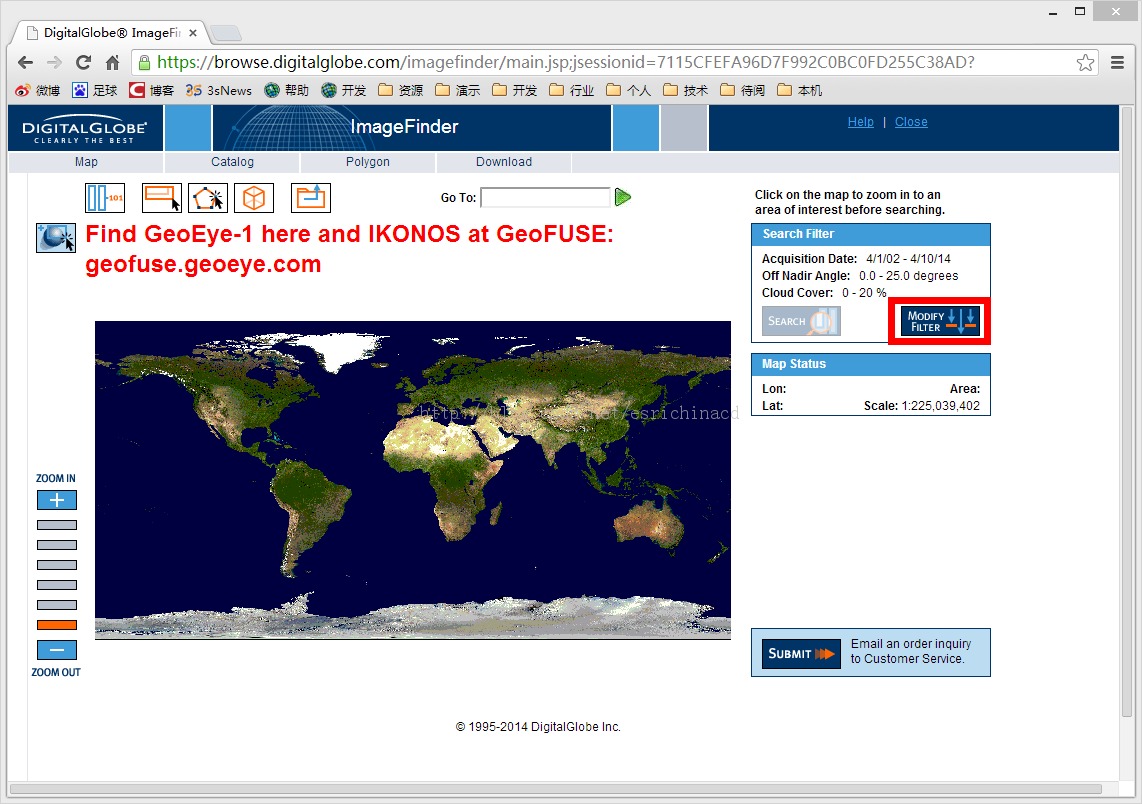Open the Polygon tab
This screenshot has width=1142, height=804.
point(368,162)
